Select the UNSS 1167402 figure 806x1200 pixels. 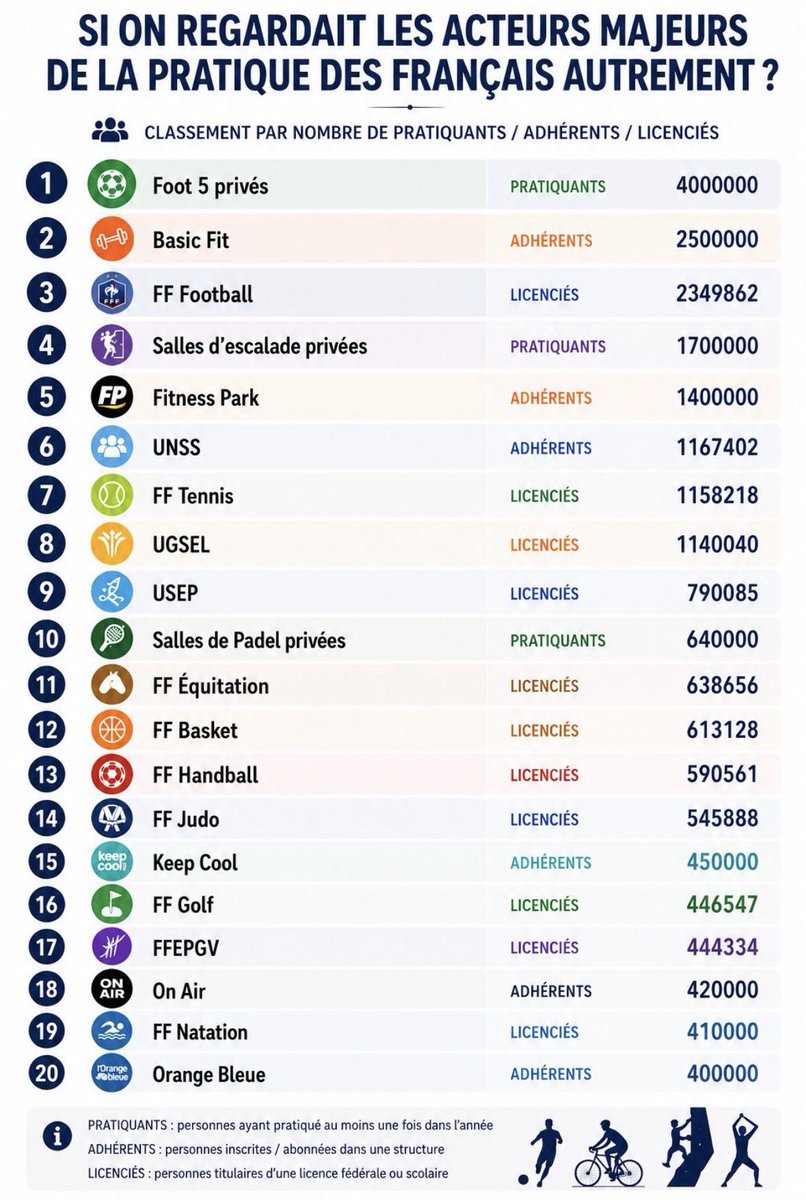pos(717,448)
